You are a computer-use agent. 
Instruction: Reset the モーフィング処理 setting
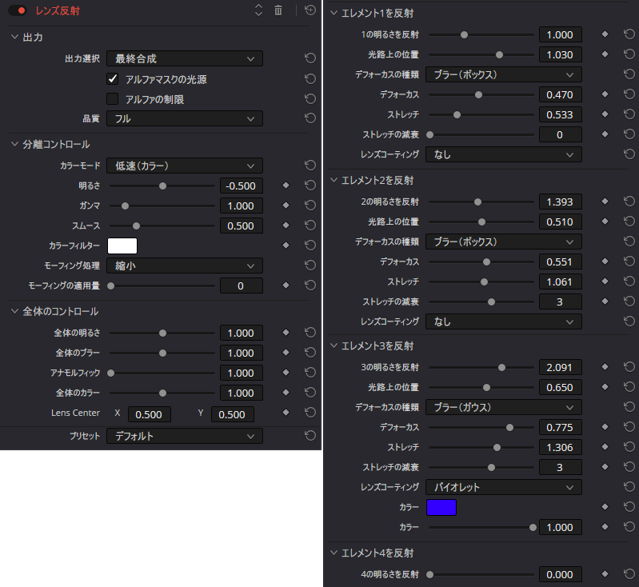tap(310, 265)
